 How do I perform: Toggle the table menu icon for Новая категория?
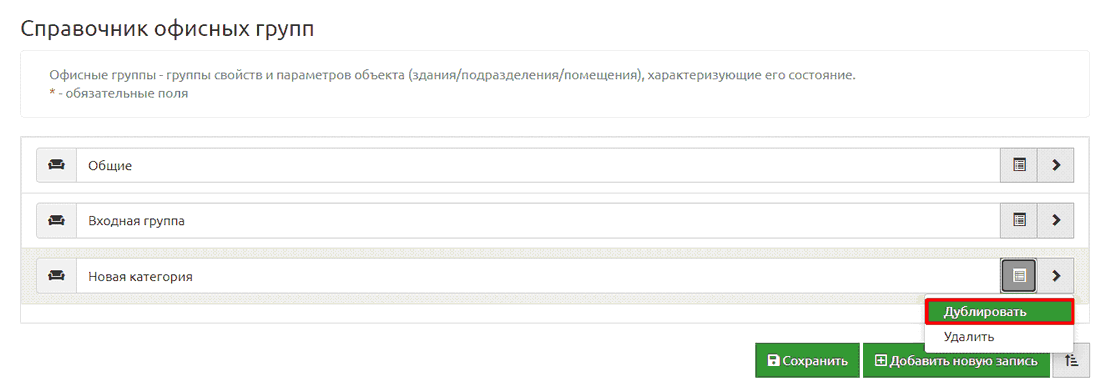pyautogui.click(x=1019, y=276)
